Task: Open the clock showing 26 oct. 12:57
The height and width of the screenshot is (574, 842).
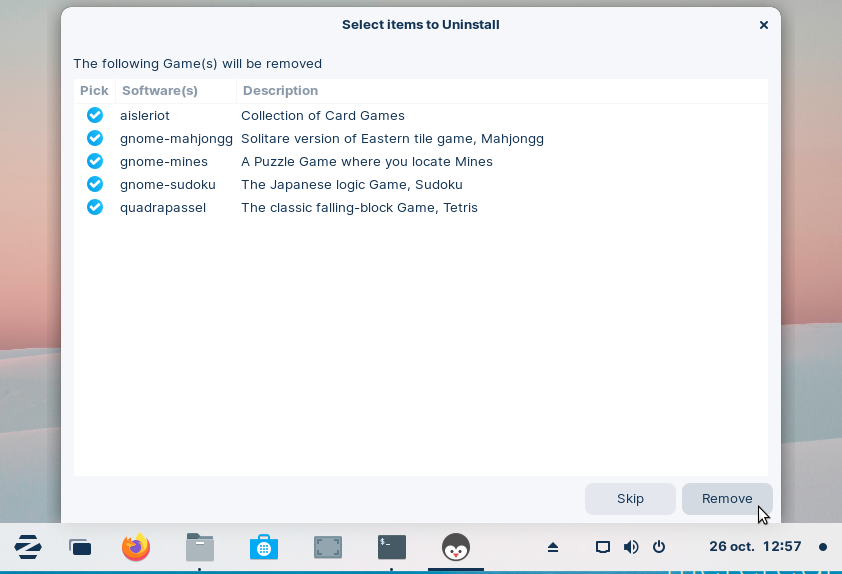Action: 755,547
